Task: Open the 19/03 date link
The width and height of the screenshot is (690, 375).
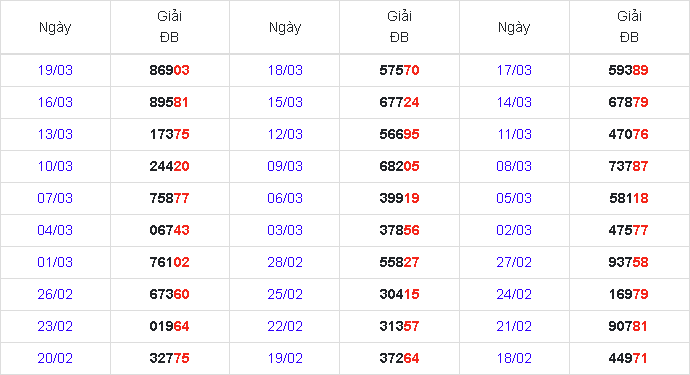Action: (55, 70)
